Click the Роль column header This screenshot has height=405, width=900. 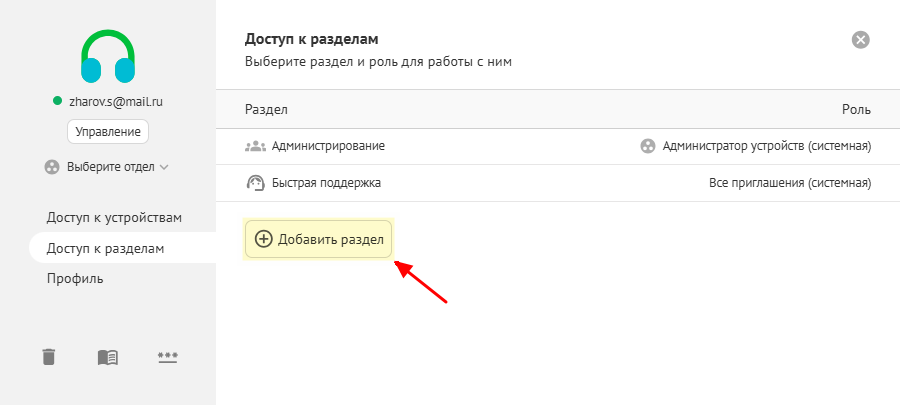(856, 109)
